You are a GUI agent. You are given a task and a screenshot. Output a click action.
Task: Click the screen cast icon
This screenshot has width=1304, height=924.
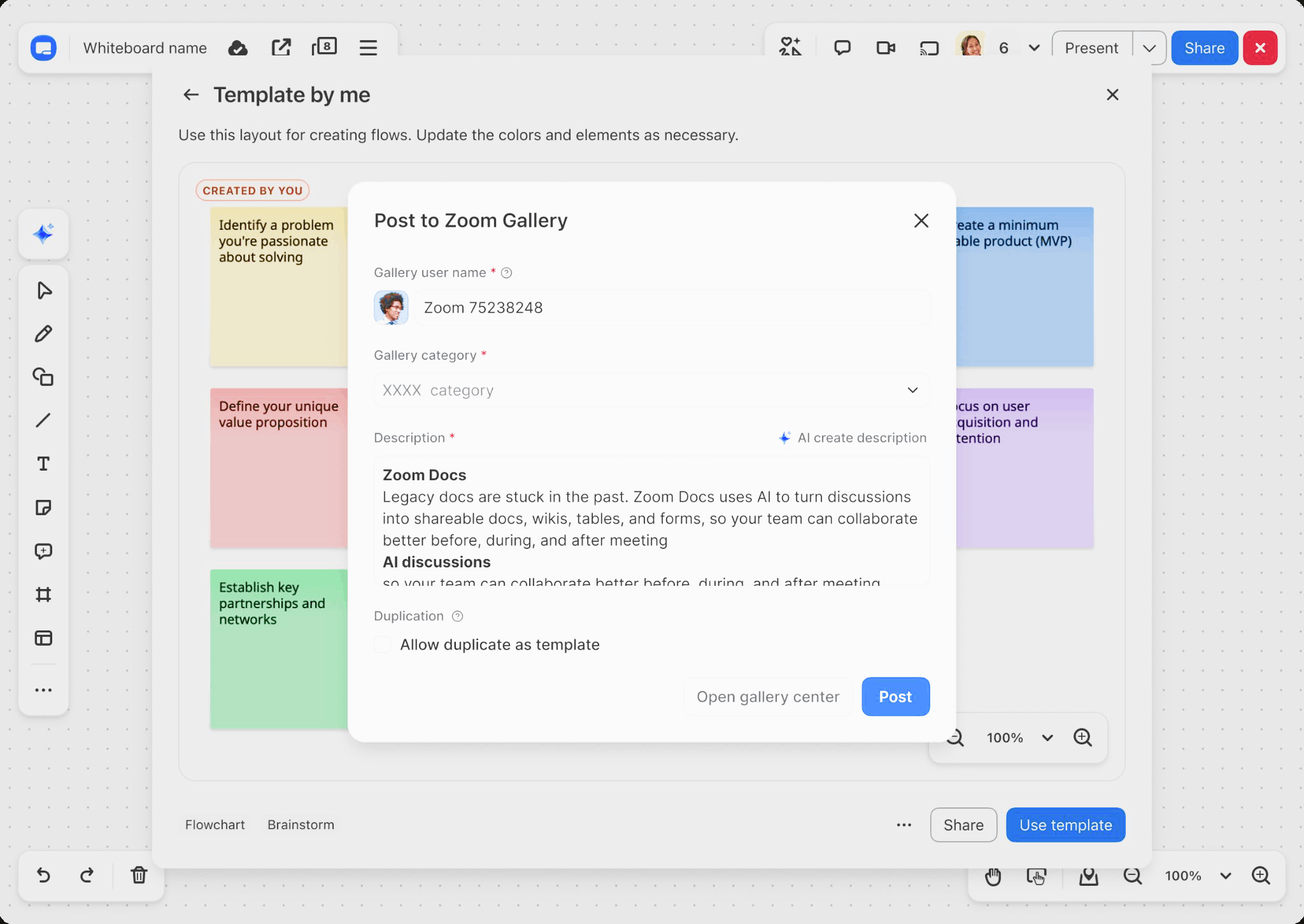[929, 48]
